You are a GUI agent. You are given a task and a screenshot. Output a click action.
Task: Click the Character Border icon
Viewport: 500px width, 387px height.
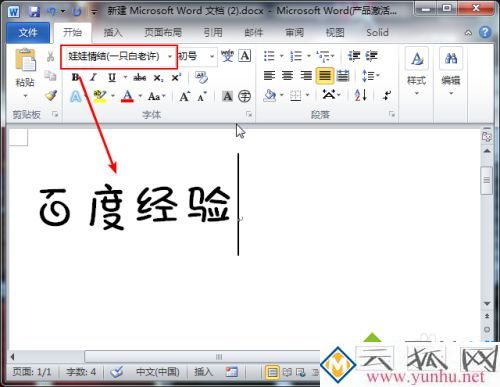[245, 56]
